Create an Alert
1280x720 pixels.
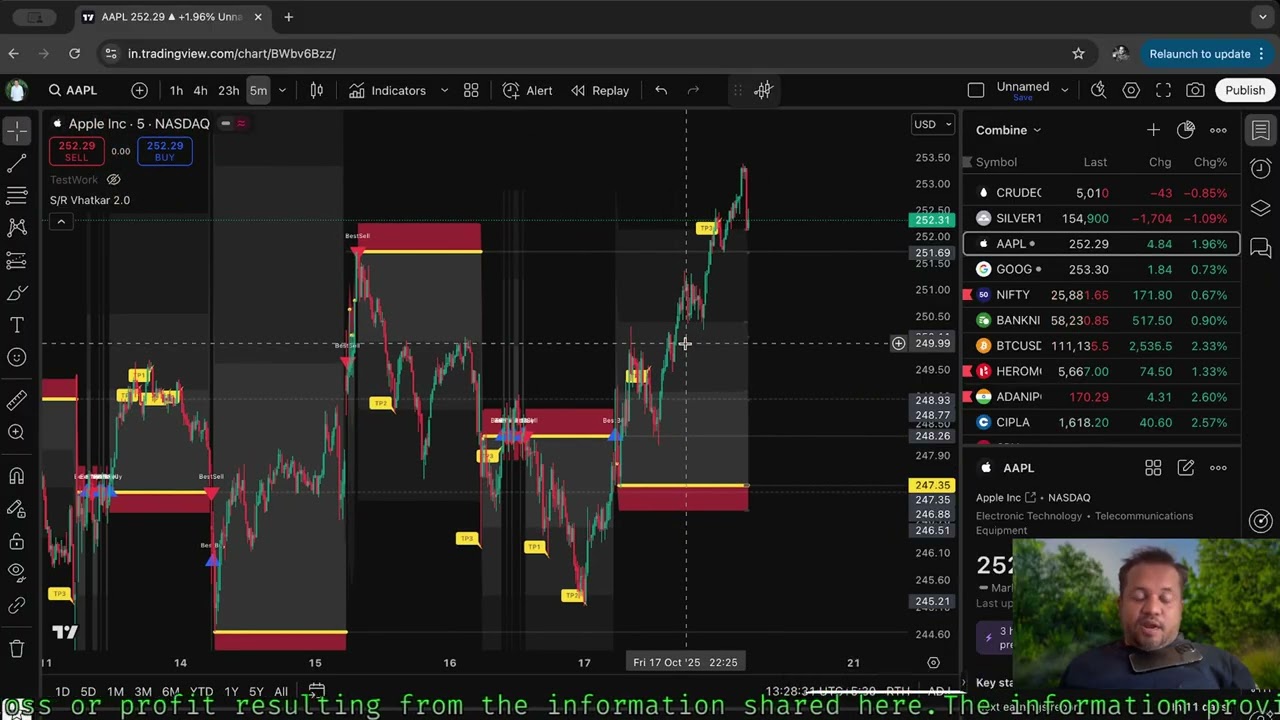(x=527, y=90)
